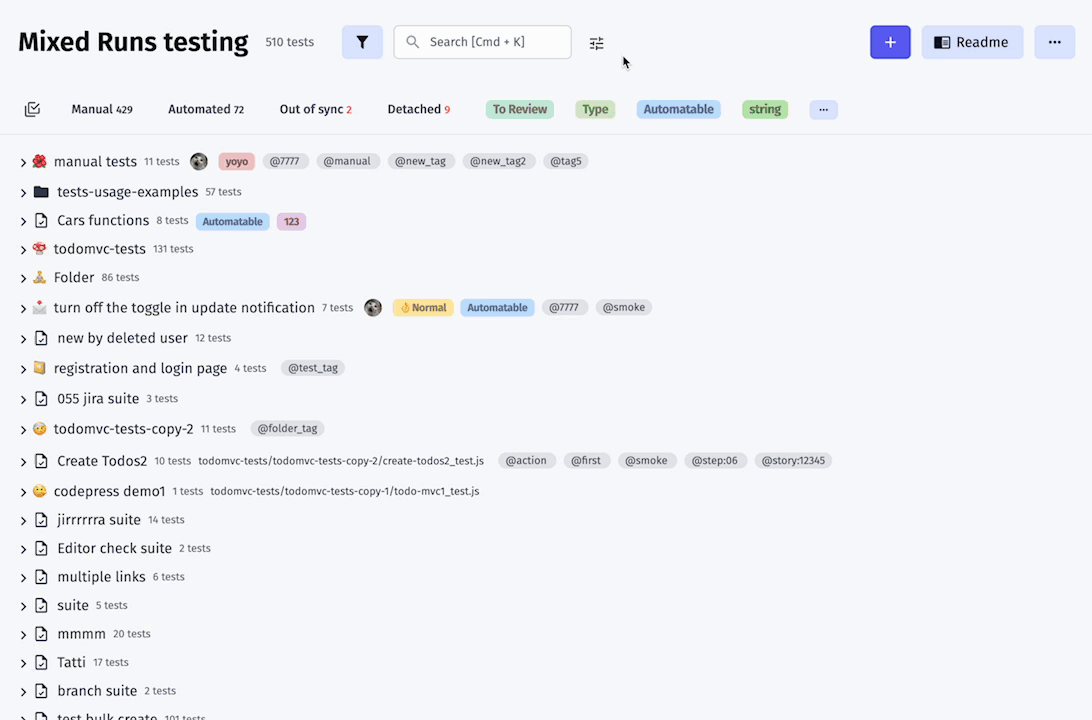This screenshot has width=1092, height=720.
Task: Click the file icon of Create Todos2
Action: click(x=41, y=461)
